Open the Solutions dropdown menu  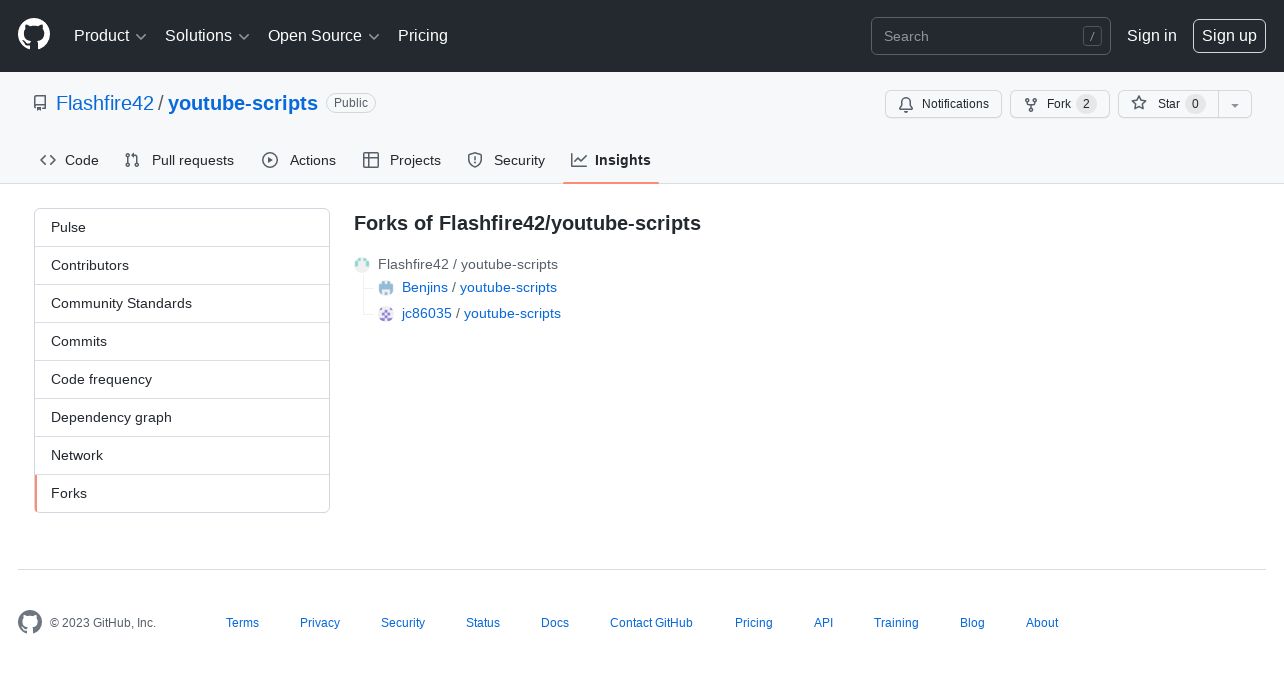207,36
